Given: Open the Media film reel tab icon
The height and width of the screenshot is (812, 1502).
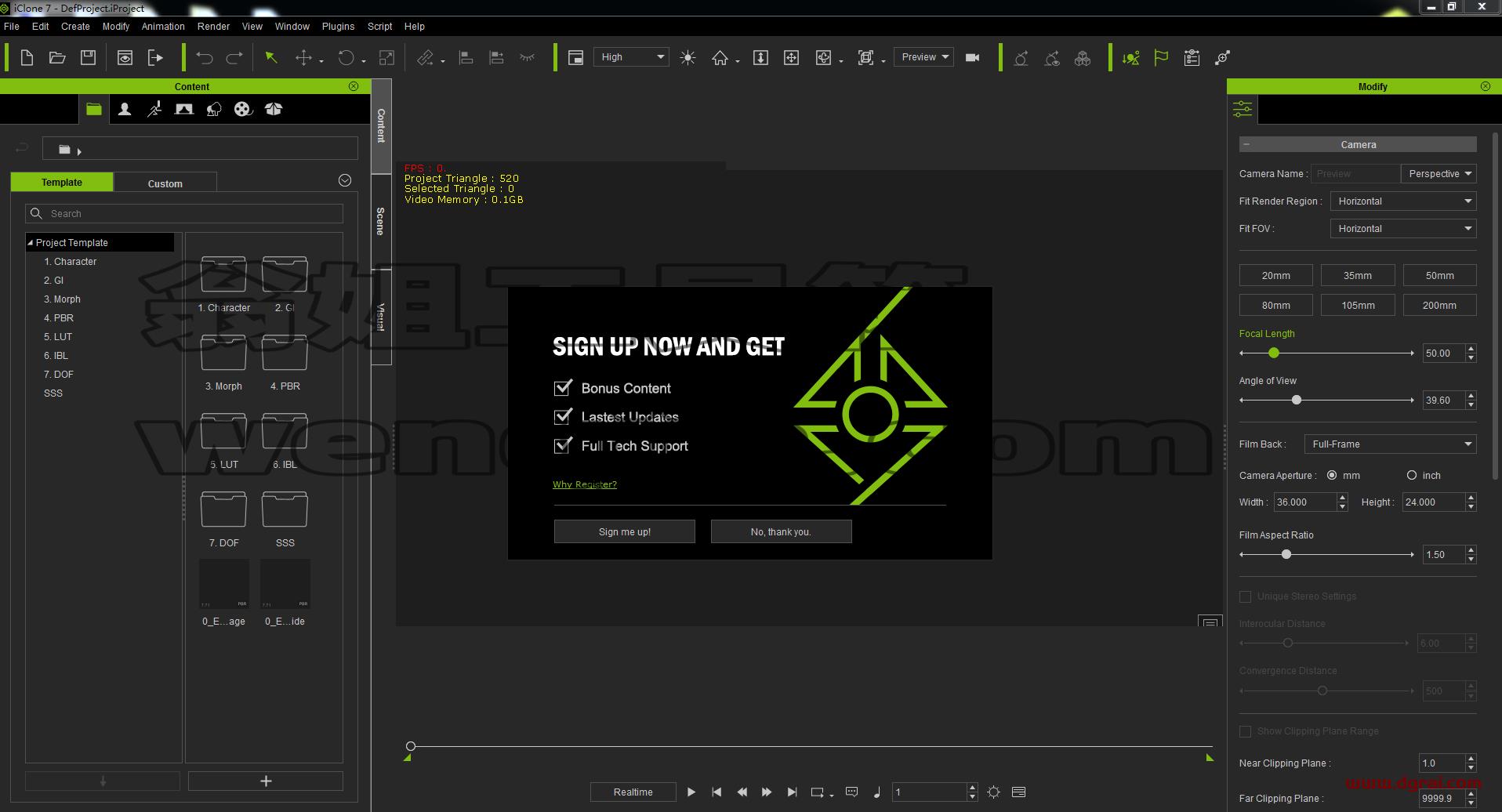Looking at the screenshot, I should pos(243,109).
